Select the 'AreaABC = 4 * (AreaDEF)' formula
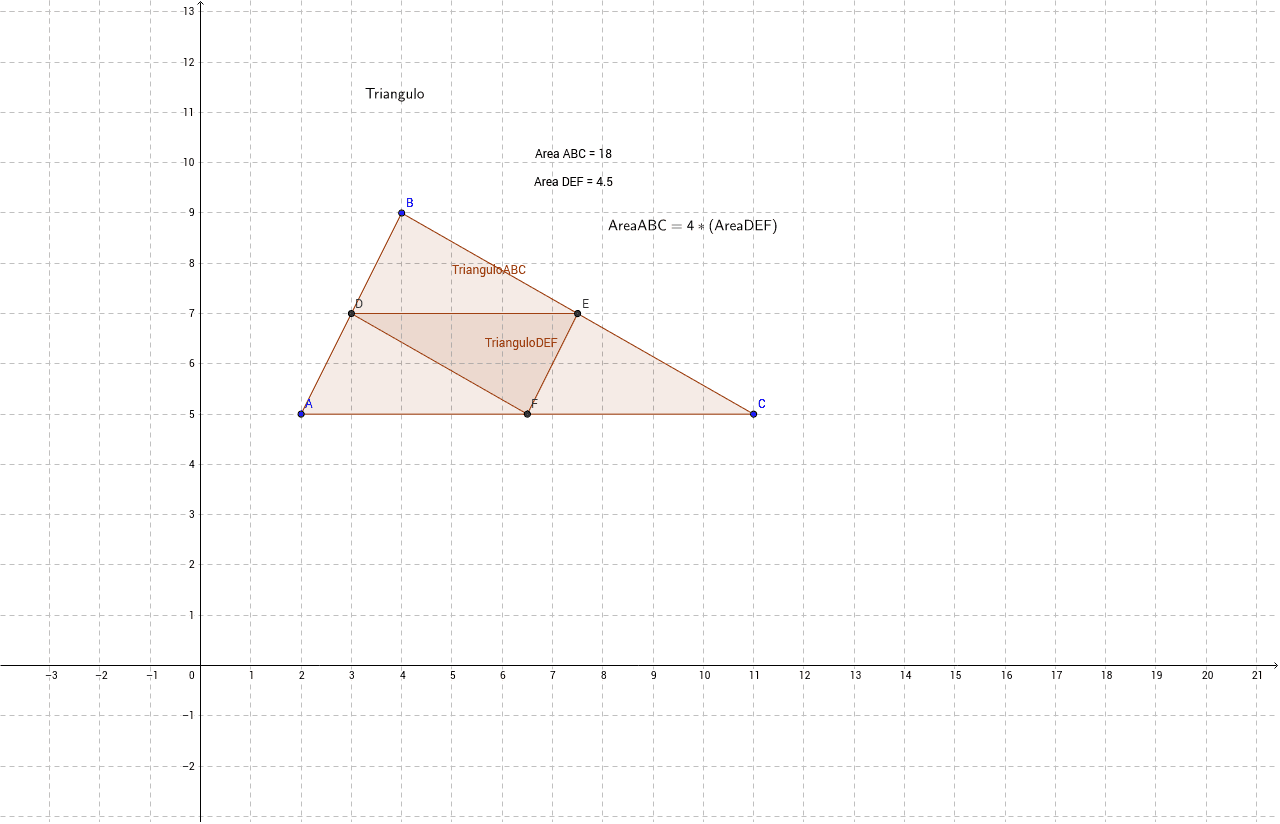Image resolution: width=1280 pixels, height=824 pixels. (692, 226)
